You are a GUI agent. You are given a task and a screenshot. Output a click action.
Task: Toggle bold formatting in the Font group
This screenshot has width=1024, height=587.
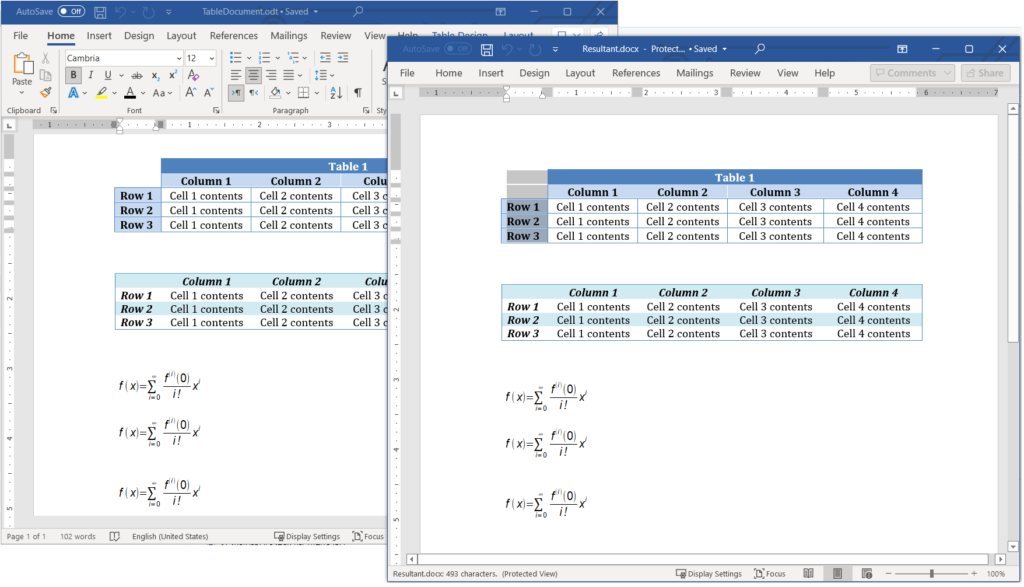73,75
